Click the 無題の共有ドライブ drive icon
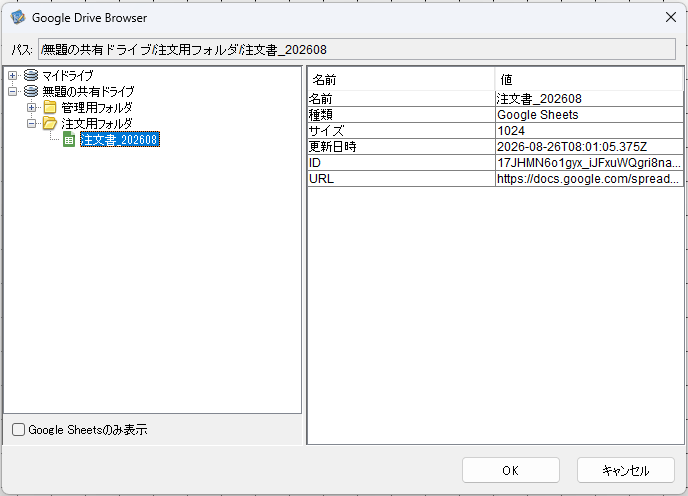Screen dimensions: 688x496 31,91
